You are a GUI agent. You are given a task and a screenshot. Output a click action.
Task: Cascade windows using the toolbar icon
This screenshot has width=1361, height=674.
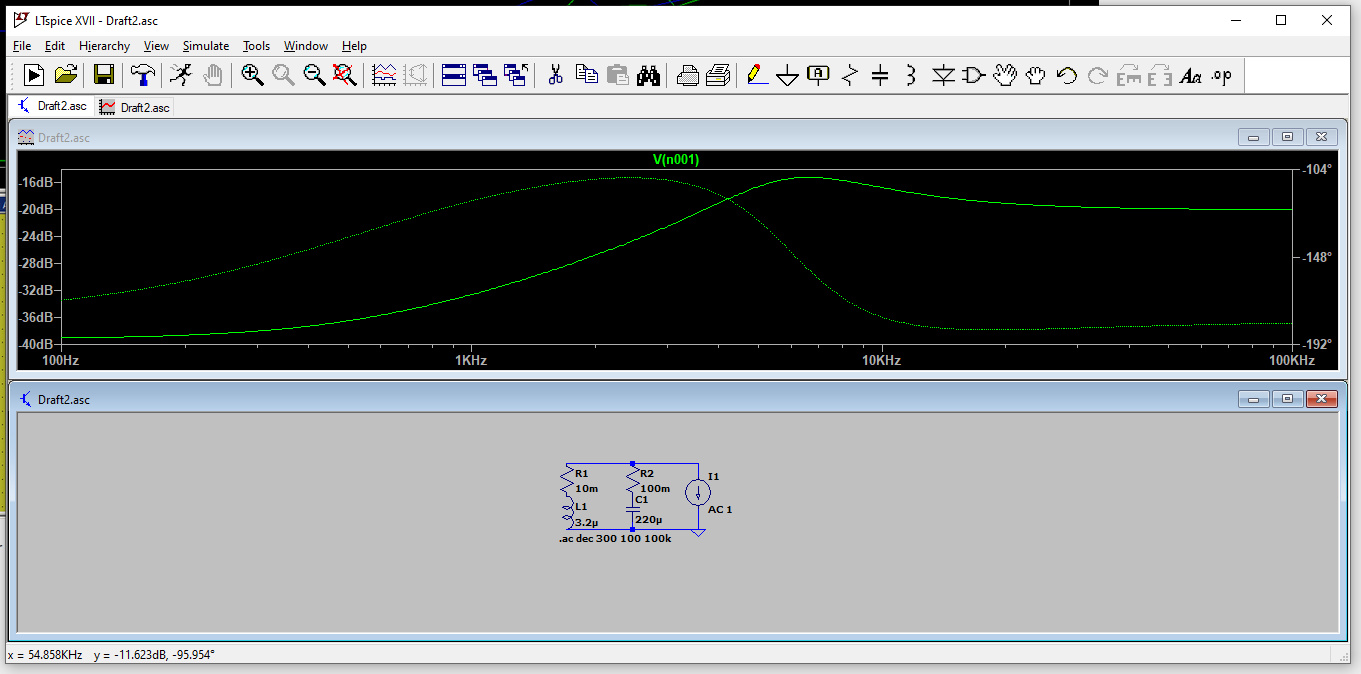(x=485, y=75)
